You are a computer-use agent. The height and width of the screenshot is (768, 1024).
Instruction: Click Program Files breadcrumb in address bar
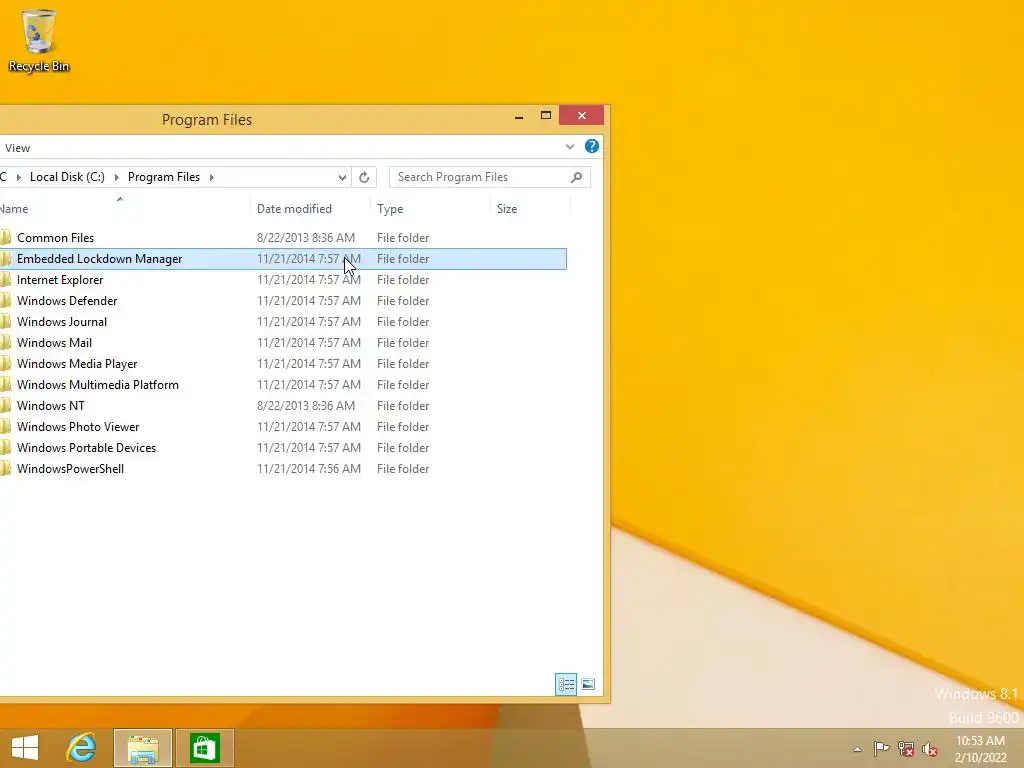pos(164,177)
